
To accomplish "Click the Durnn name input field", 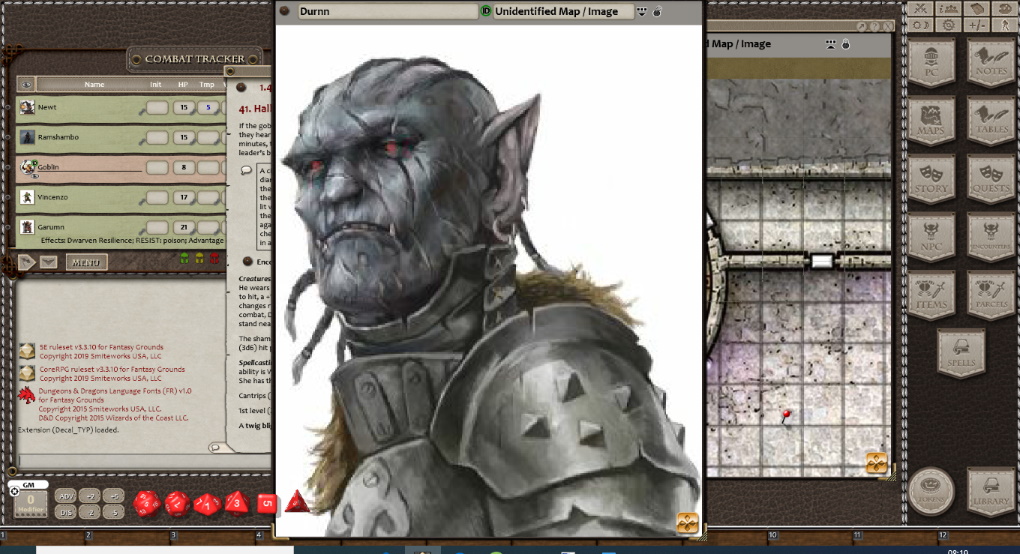I will tap(386, 12).
